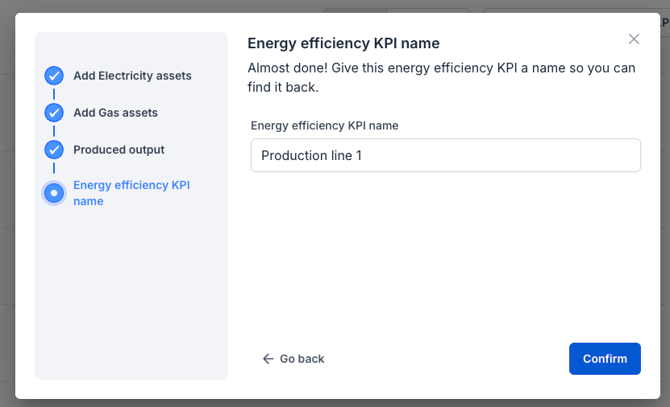This screenshot has width=670, height=407.
Task: Click the checkmark icon beside Add Gas assets
Action: click(54, 113)
